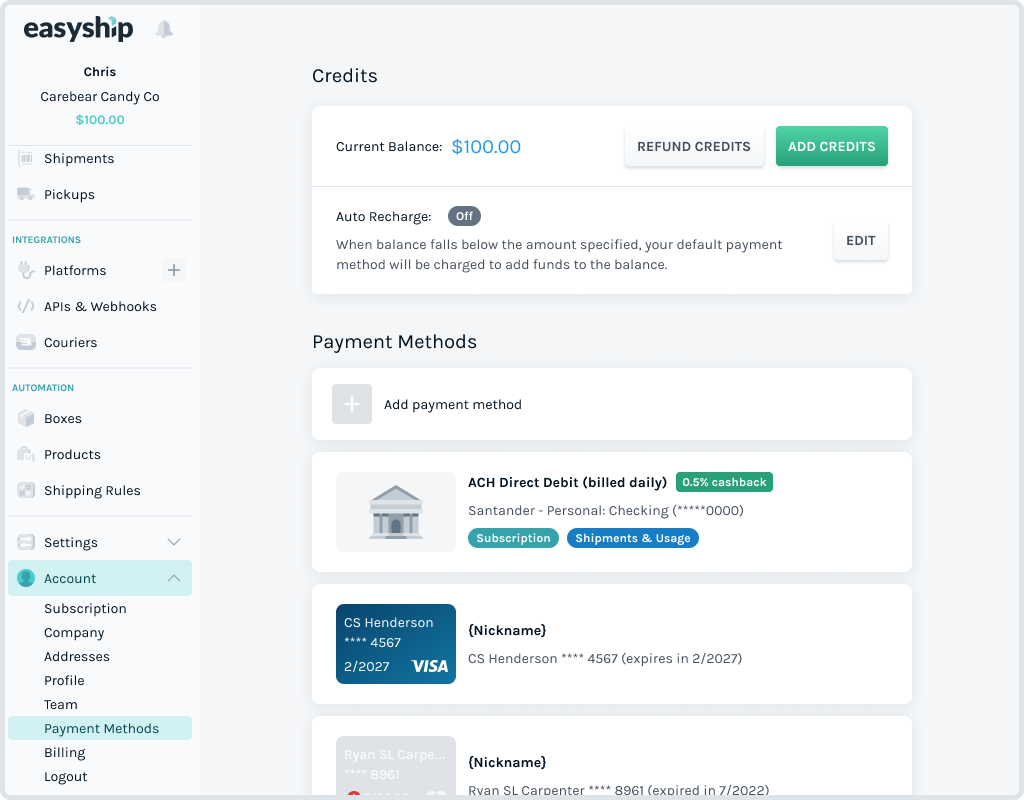The width and height of the screenshot is (1024, 800).
Task: Add a new platform with plus icon
Action: point(174,270)
